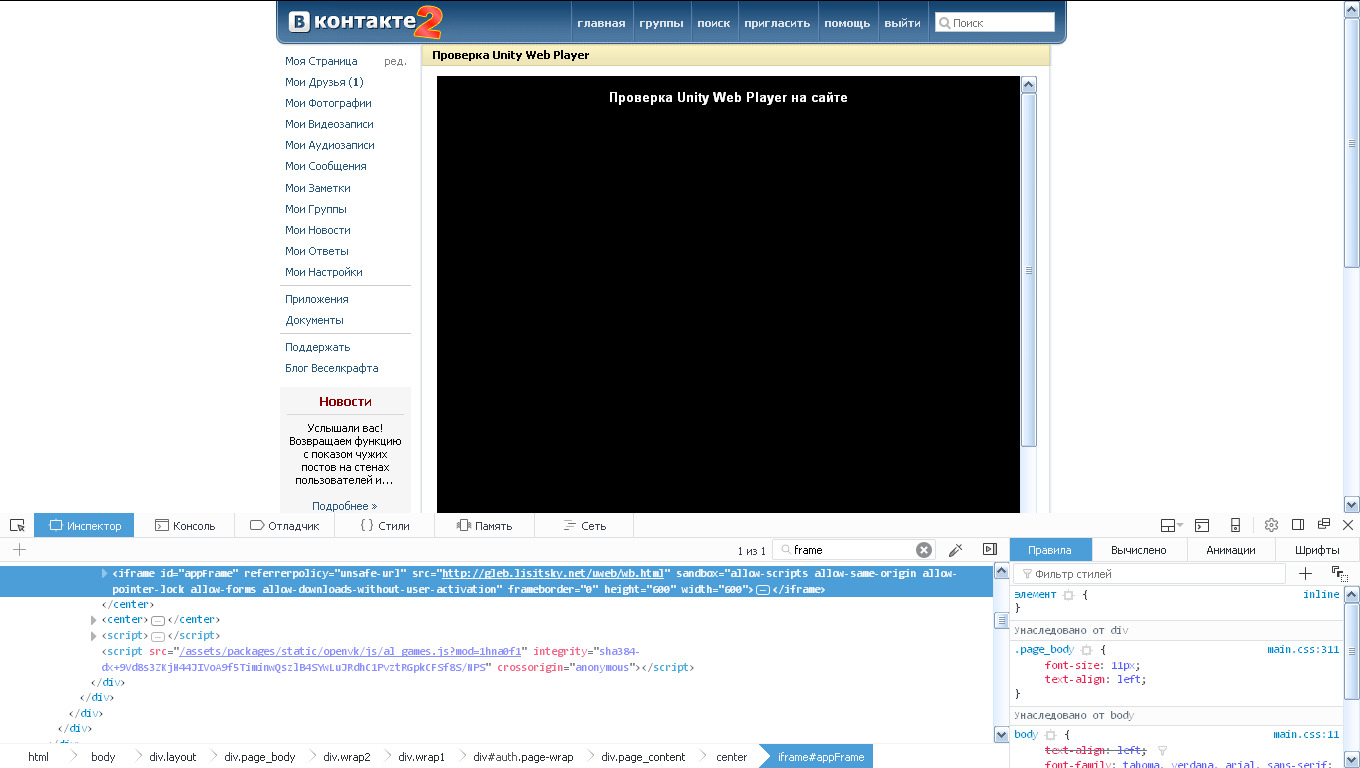Open the Память tab

click(485, 525)
